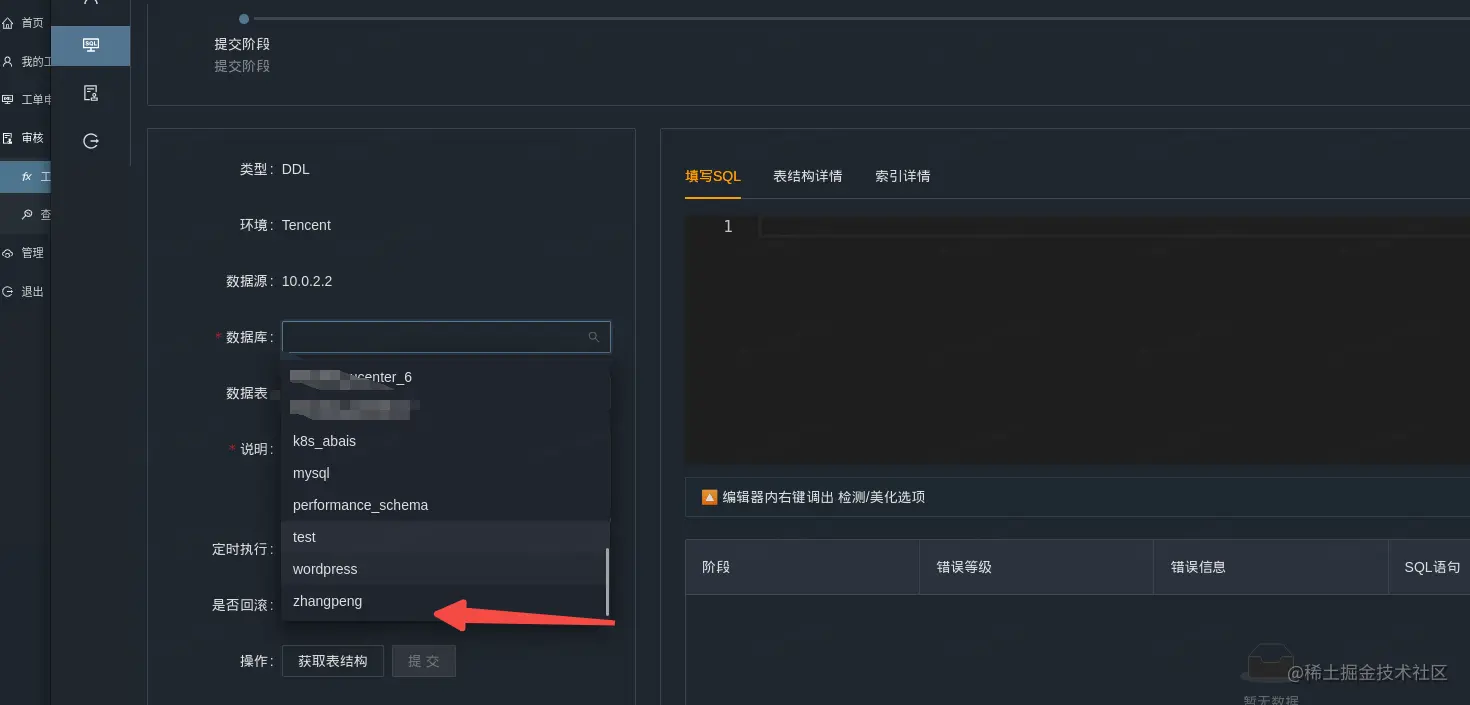
Task: Click the work order icon beside 工单
Action: click(8, 99)
